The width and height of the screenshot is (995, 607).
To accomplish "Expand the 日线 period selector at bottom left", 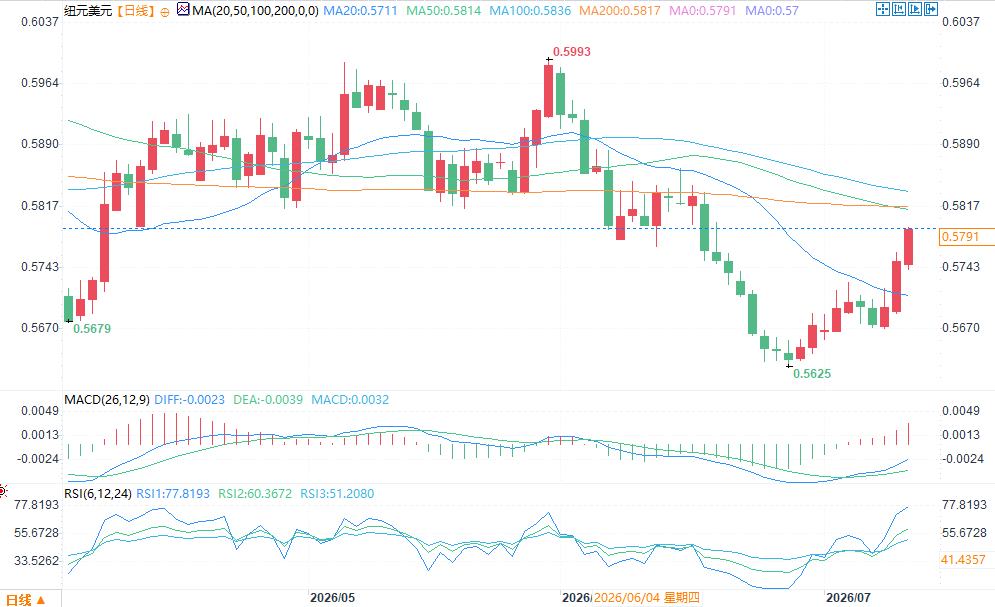I will 25,599.
